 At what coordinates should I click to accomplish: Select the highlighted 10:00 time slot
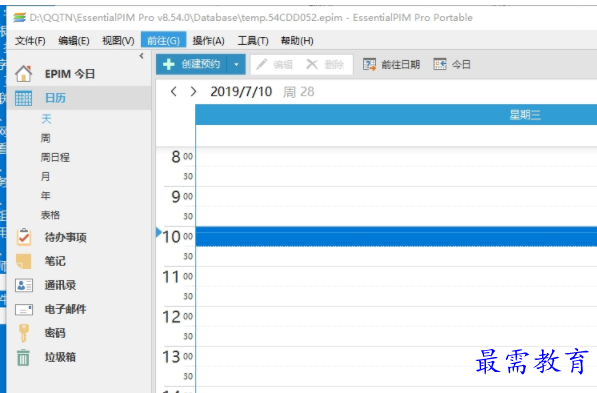(396, 236)
